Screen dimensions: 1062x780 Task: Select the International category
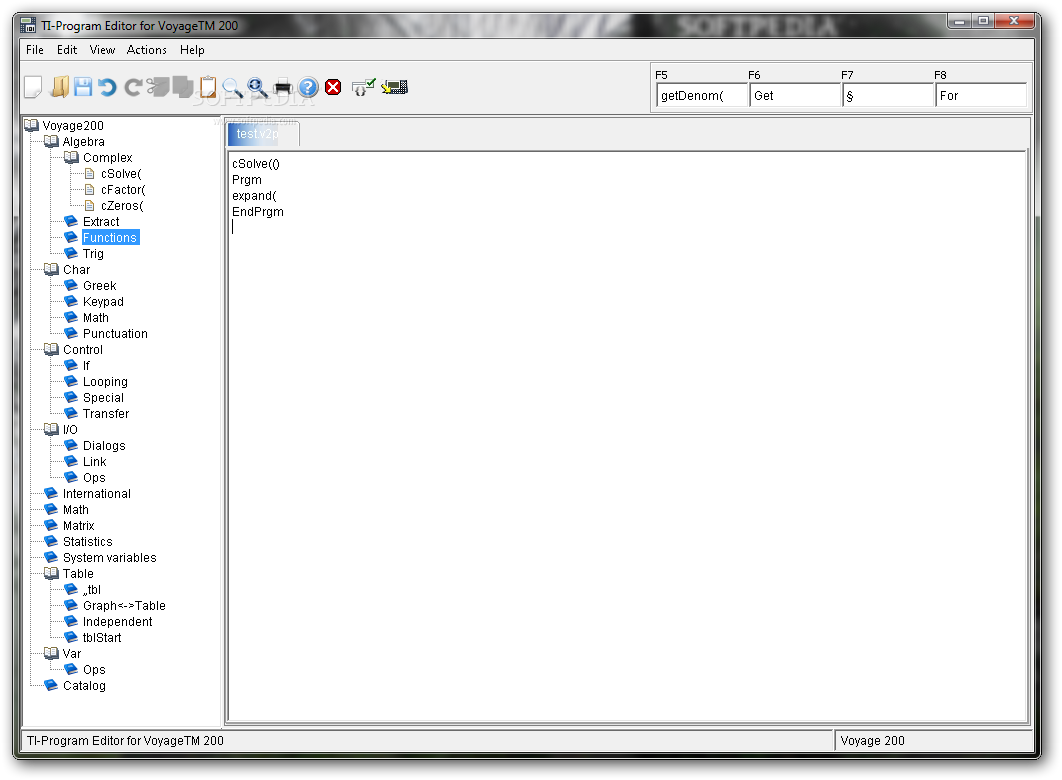97,494
